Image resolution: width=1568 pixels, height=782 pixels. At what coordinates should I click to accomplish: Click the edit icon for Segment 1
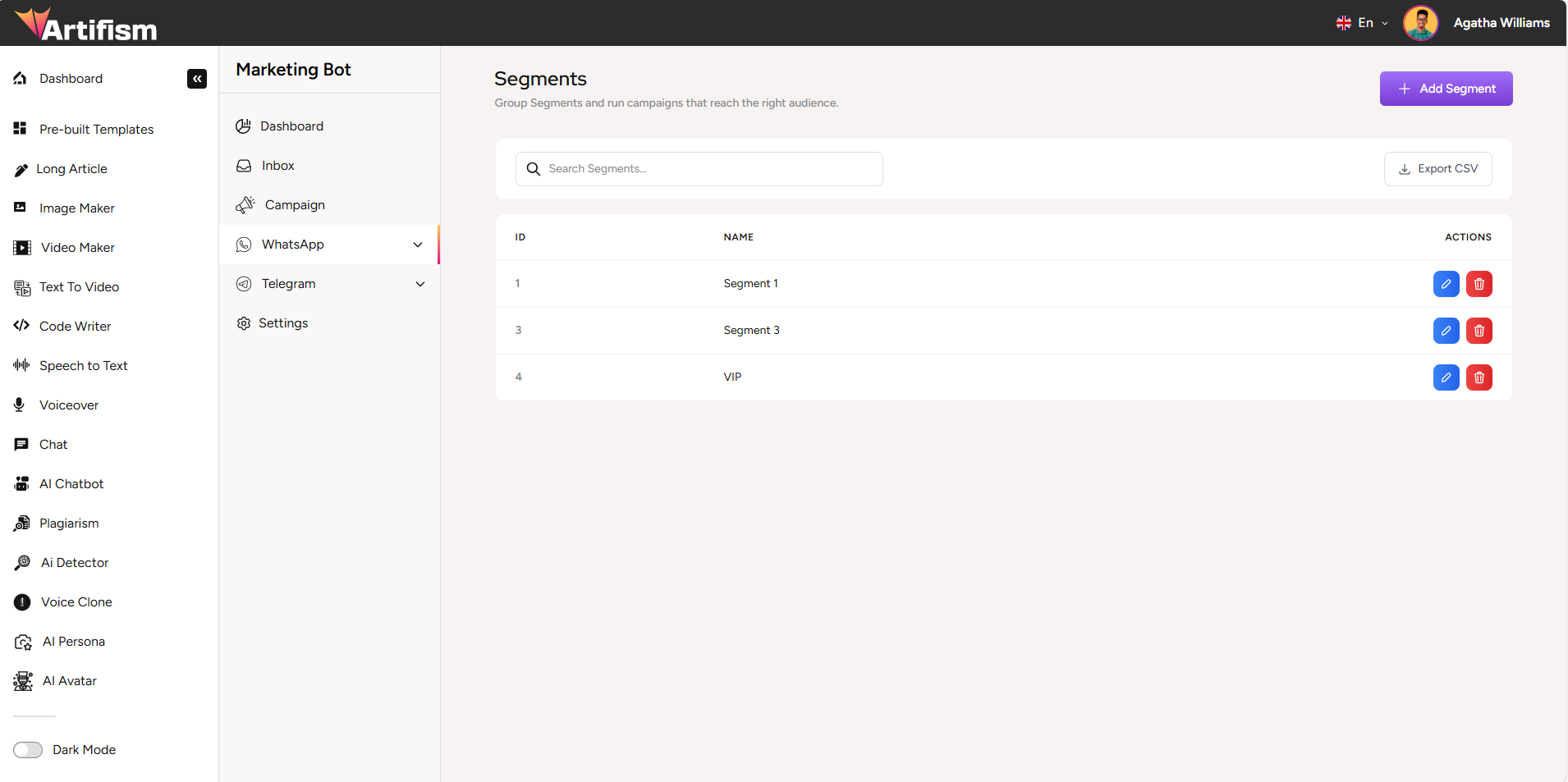click(x=1446, y=283)
